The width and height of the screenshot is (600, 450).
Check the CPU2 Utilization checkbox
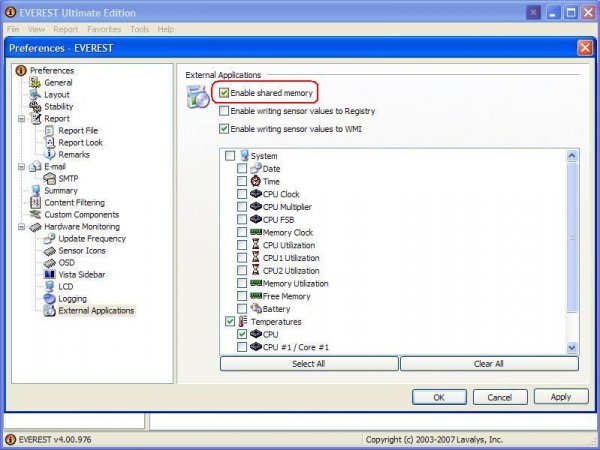click(242, 270)
